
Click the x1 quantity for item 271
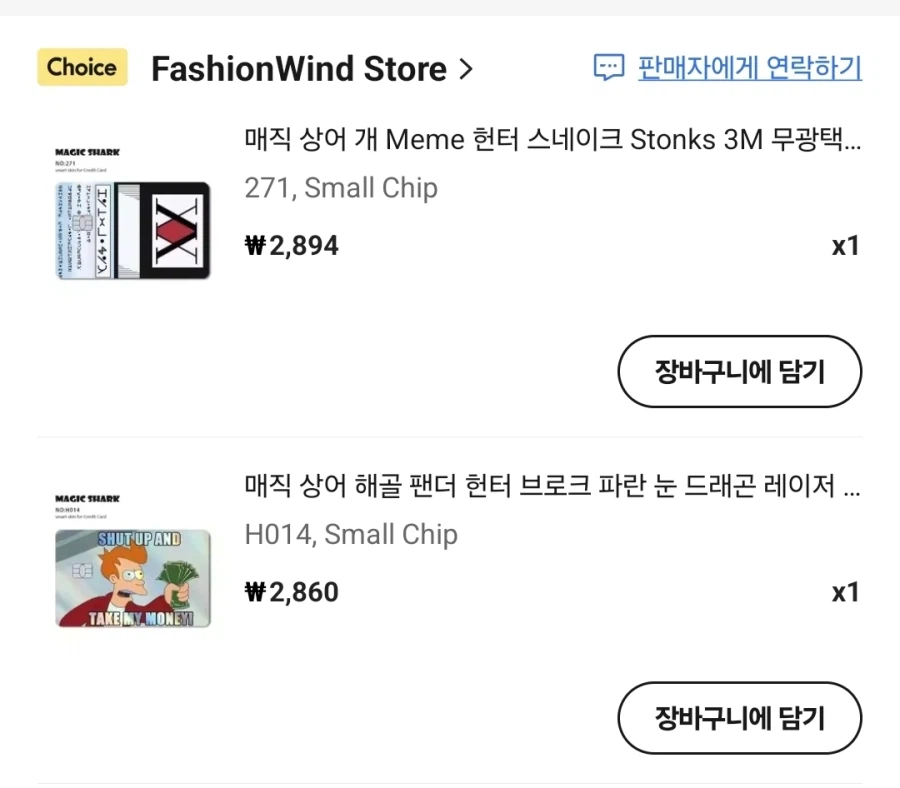tap(845, 246)
